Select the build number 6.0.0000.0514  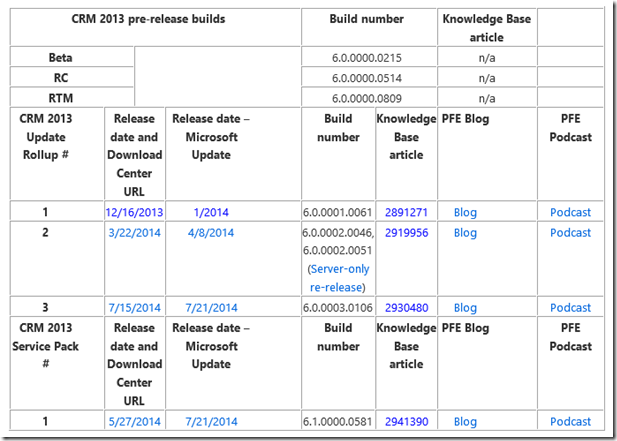click(x=367, y=78)
